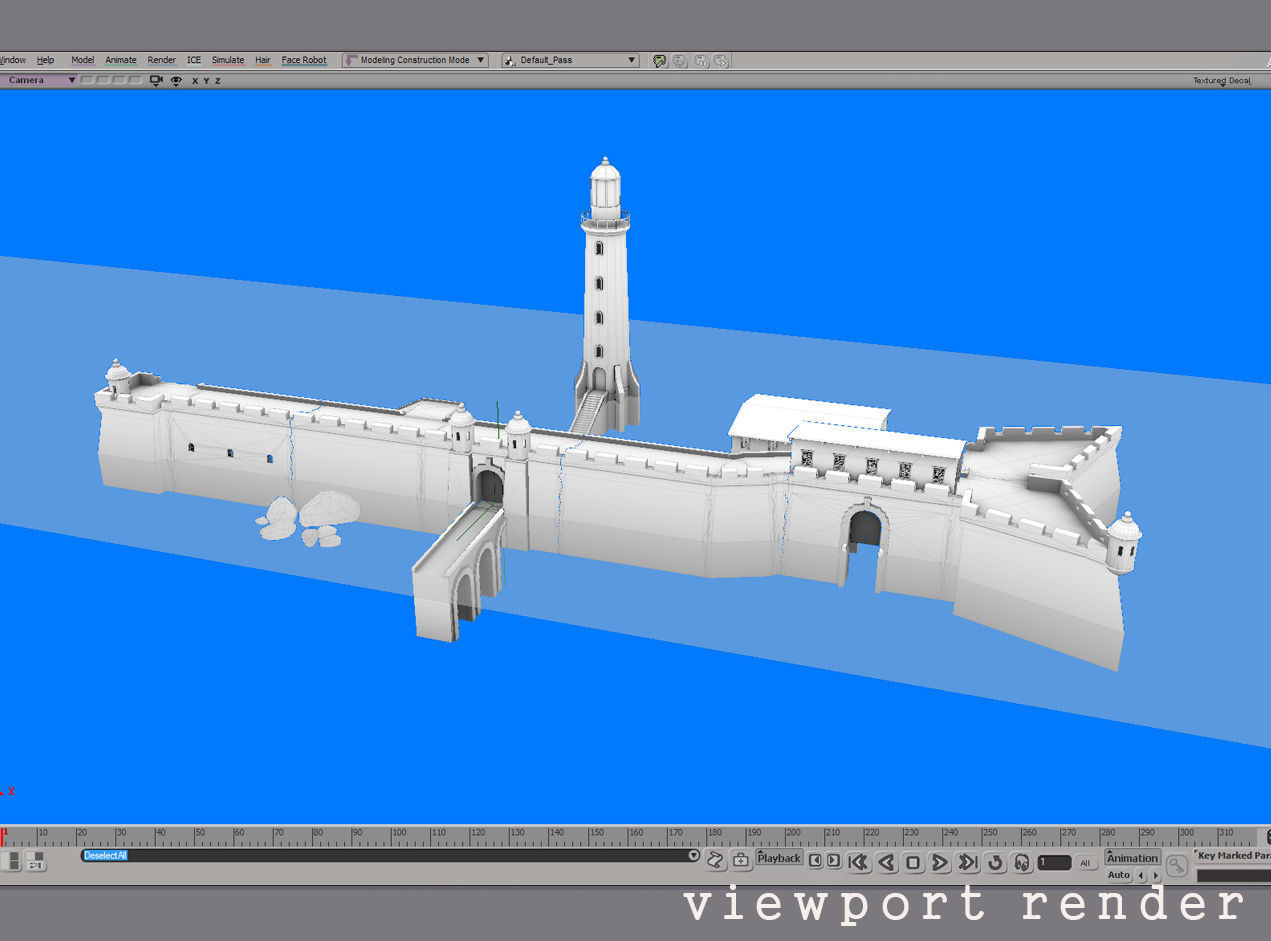Select the third viewport memo cam slot
Viewport: 1271px width, 941px height.
[x=117, y=80]
